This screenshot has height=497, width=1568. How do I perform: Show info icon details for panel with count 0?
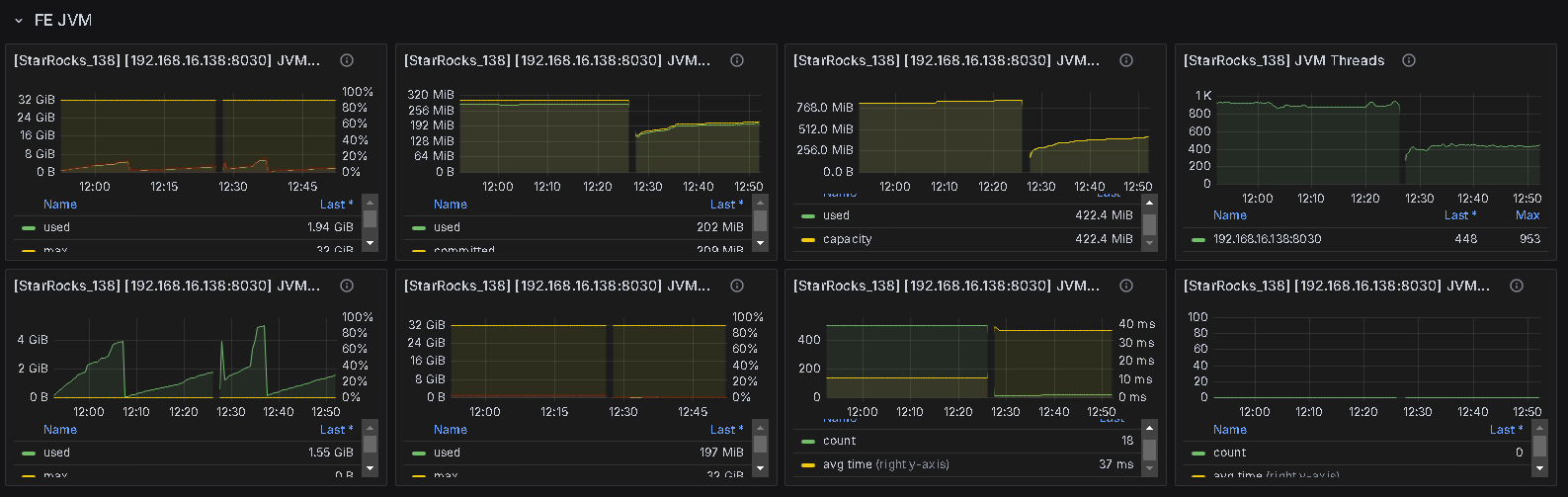pos(1516,286)
